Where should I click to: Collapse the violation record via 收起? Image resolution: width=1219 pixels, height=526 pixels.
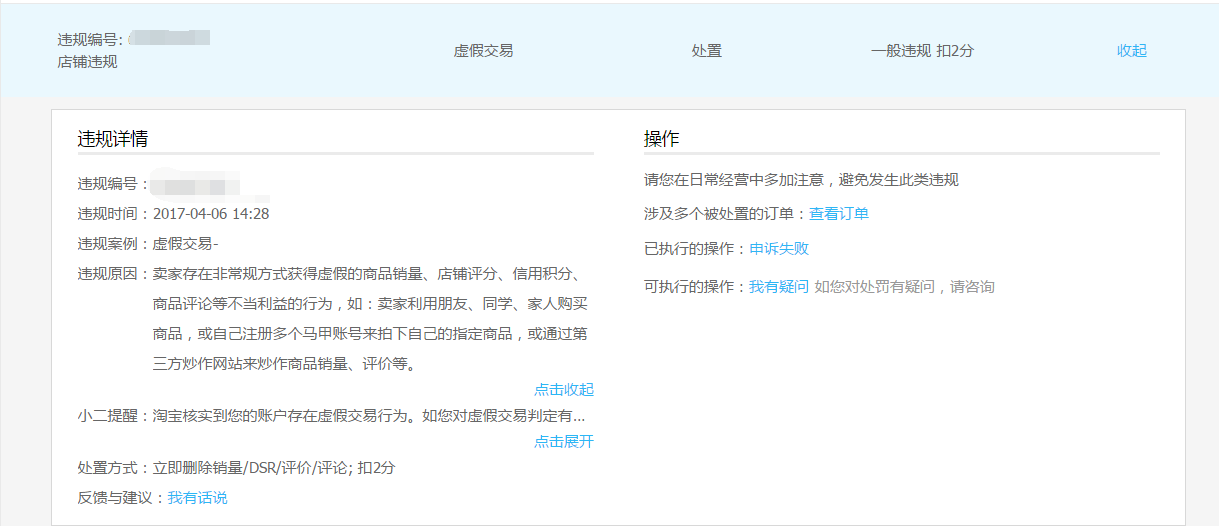1131,51
